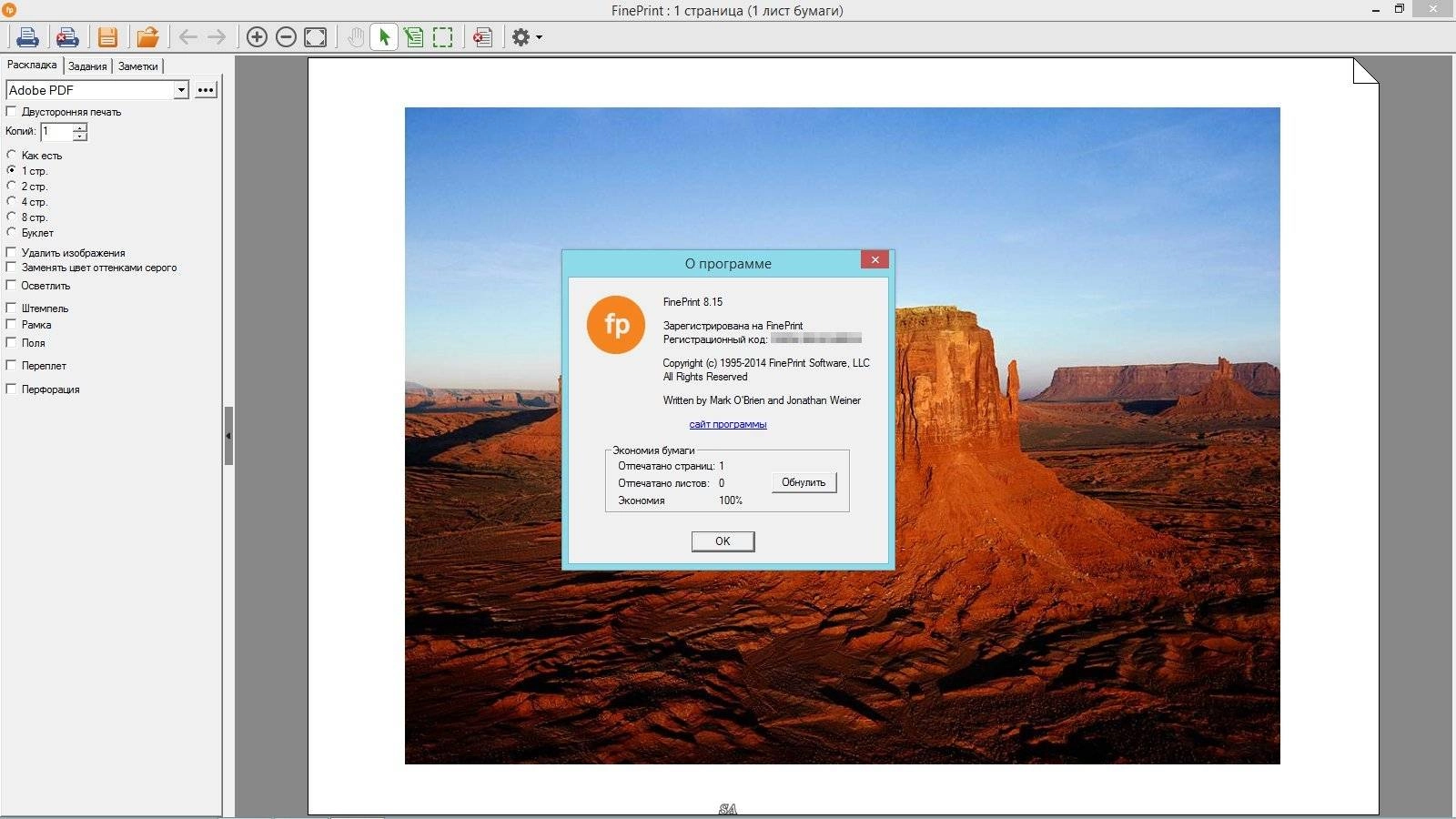
Task: Open the сайт программы link
Action: [728, 424]
